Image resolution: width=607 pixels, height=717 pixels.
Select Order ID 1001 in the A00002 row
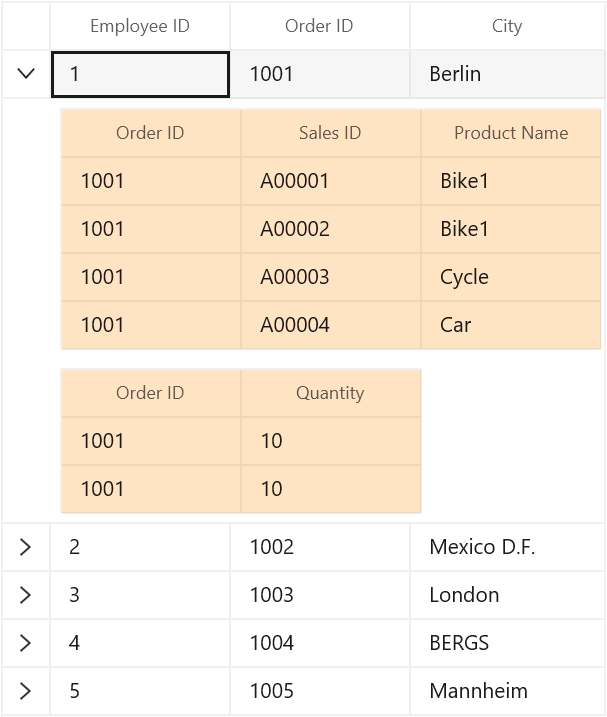[x=150, y=229]
